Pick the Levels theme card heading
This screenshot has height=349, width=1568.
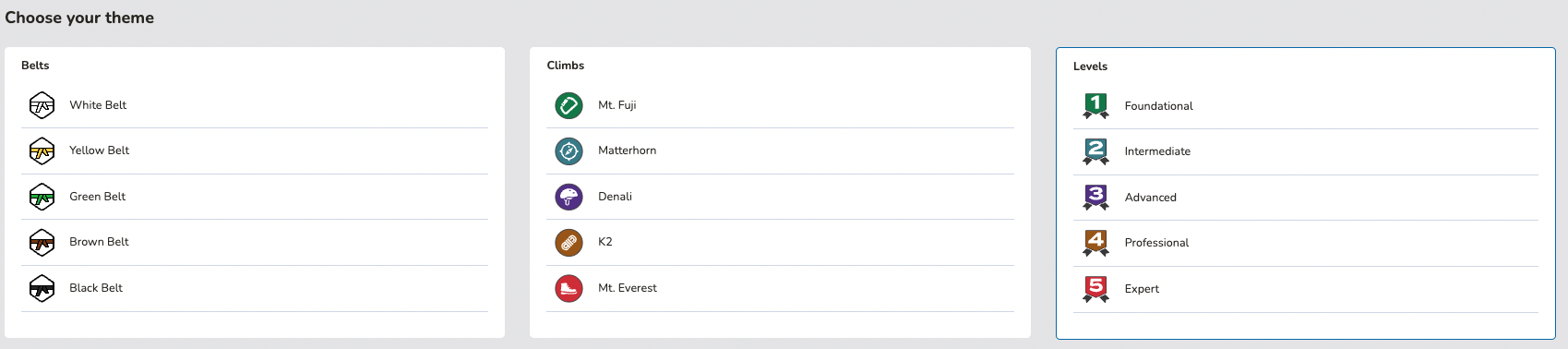click(x=1090, y=66)
